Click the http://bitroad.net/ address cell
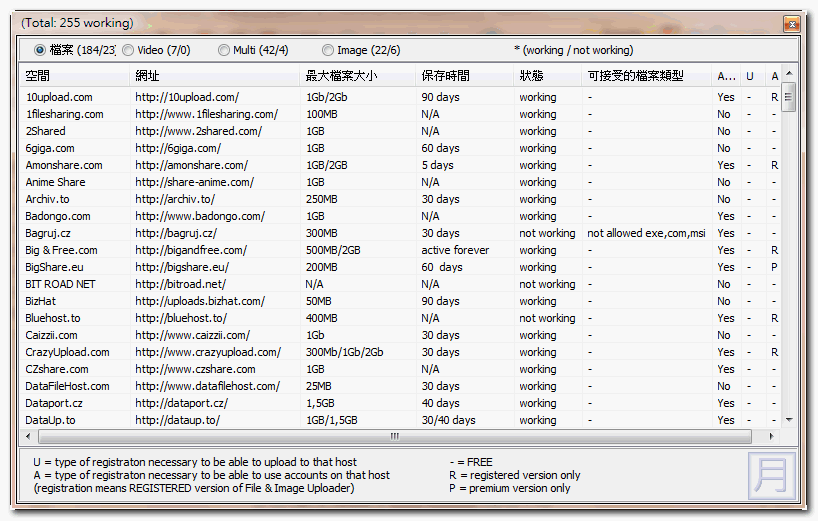This screenshot has width=818, height=521. click(180, 284)
